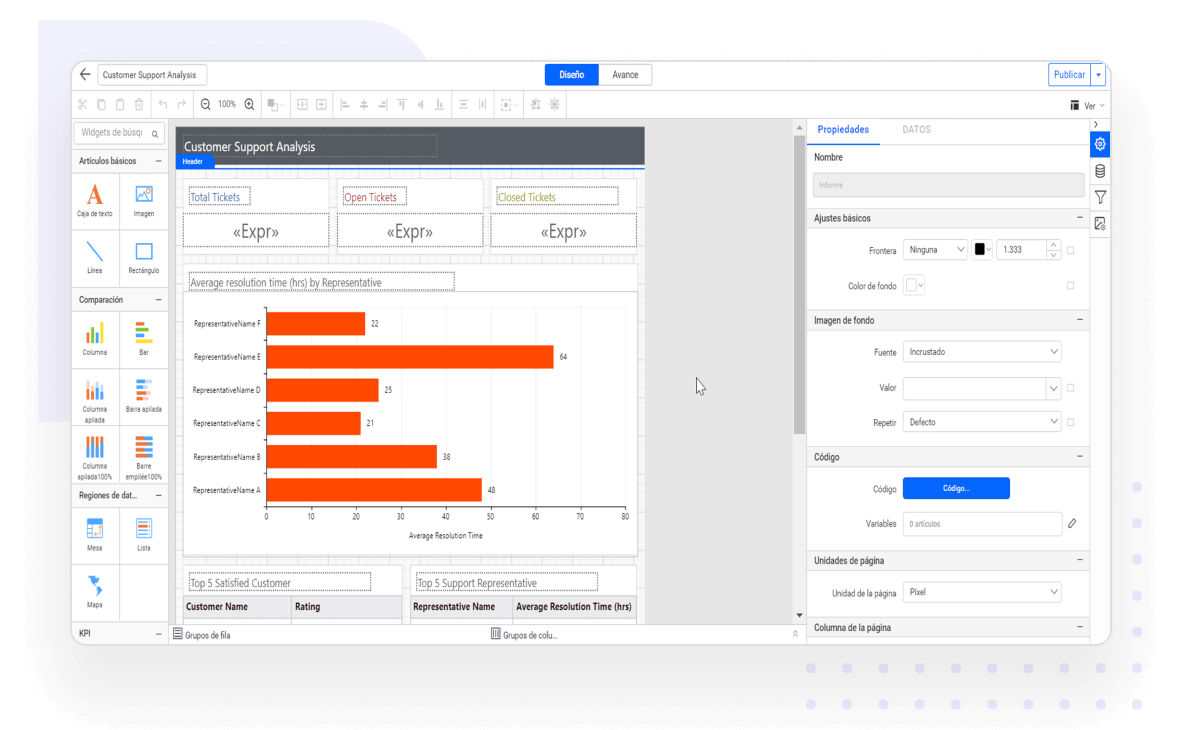Choose the Rectángulo widget
Viewport: 1180px width, 730px height.
[x=144, y=257]
